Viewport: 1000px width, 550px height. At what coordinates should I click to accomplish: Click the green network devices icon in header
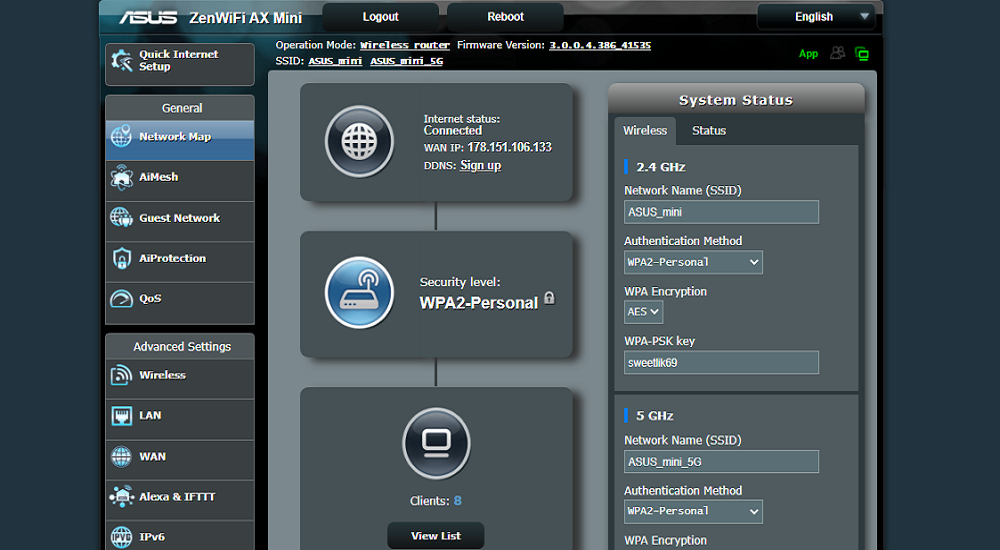click(x=862, y=54)
